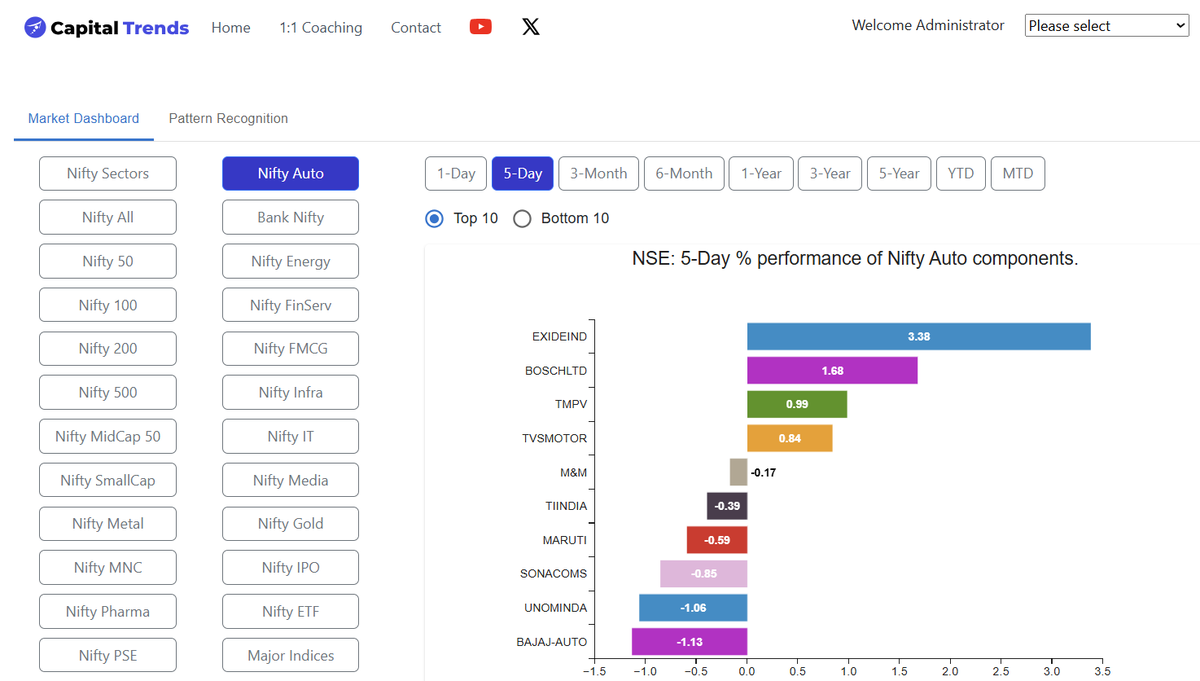
Task: Click the SONACOMS bar showing -0.85
Action: click(x=704, y=574)
